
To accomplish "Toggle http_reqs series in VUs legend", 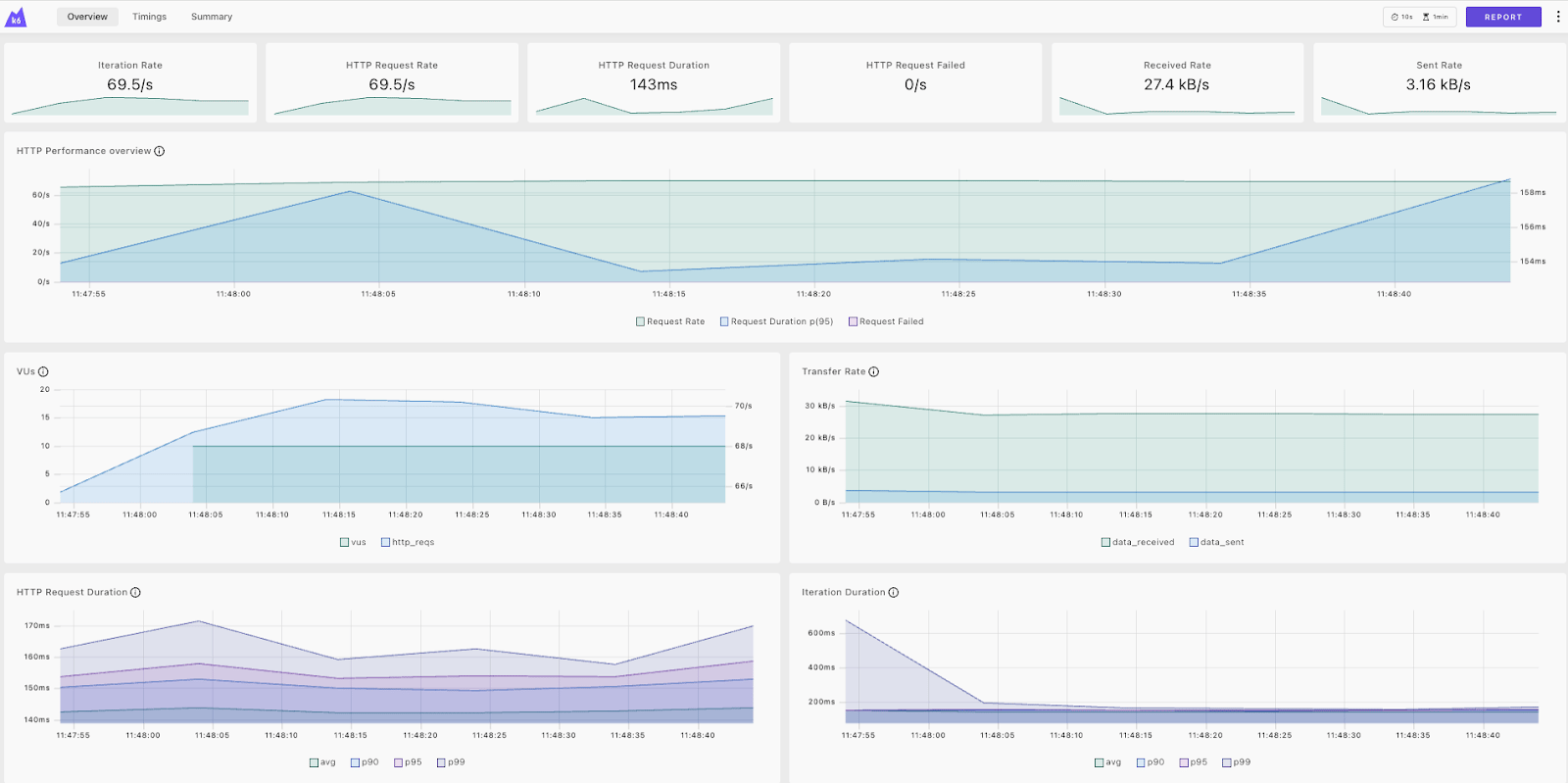I will click(408, 542).
